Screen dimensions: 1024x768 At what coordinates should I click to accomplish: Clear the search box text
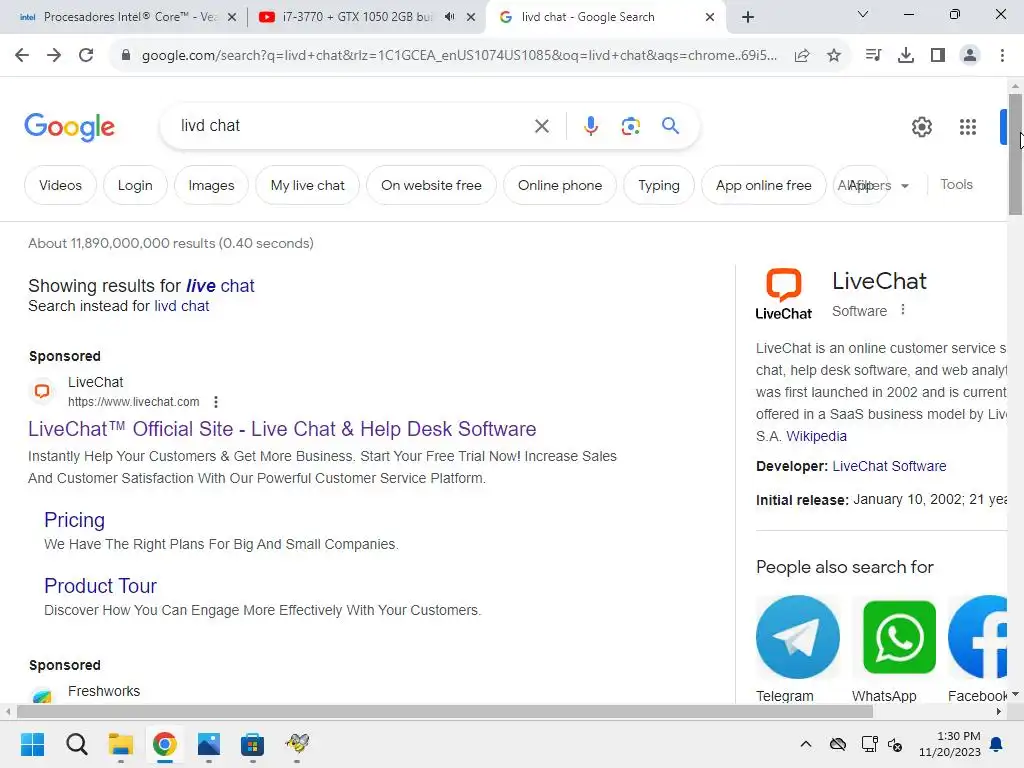(x=542, y=126)
